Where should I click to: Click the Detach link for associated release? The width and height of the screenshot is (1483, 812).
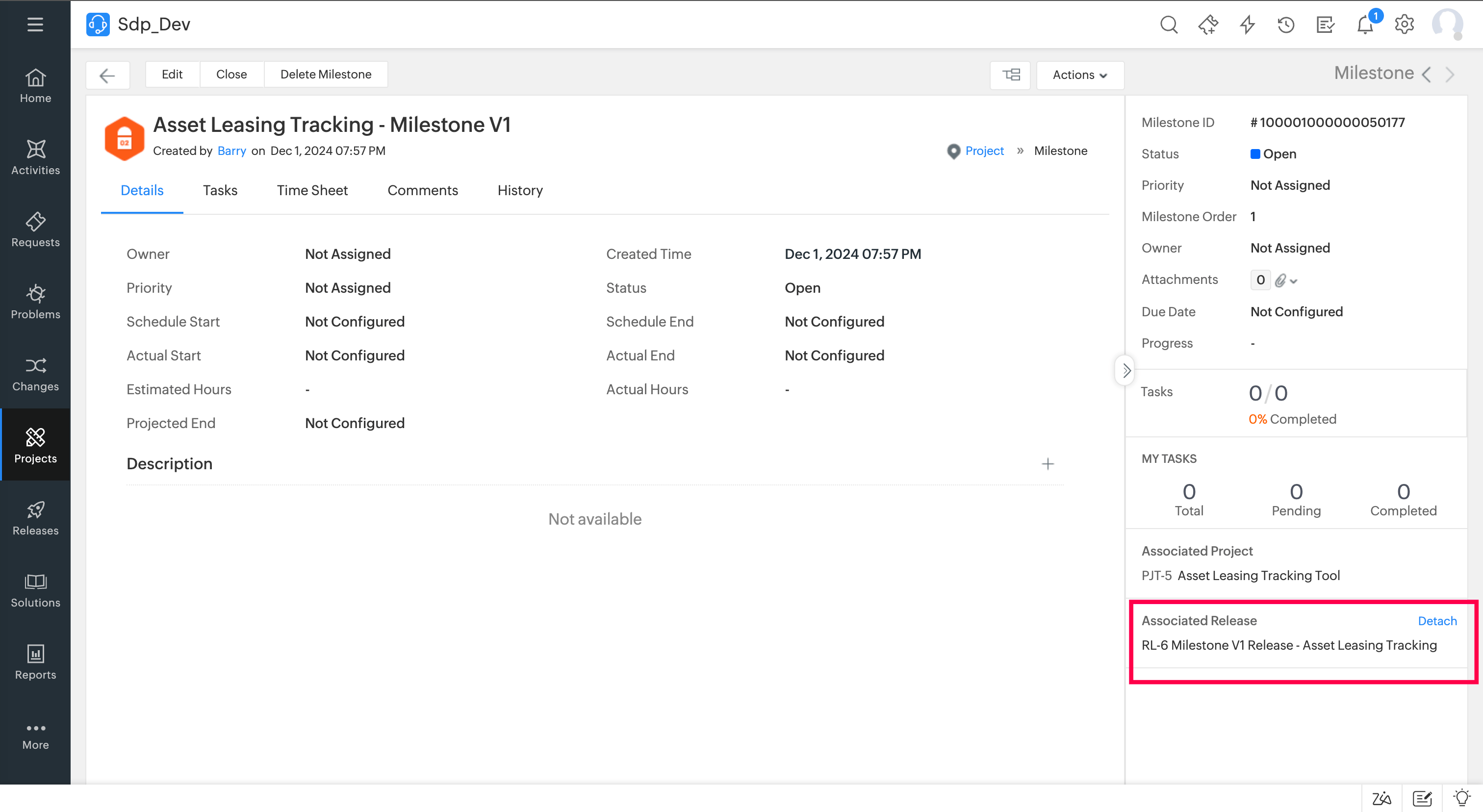tap(1437, 621)
